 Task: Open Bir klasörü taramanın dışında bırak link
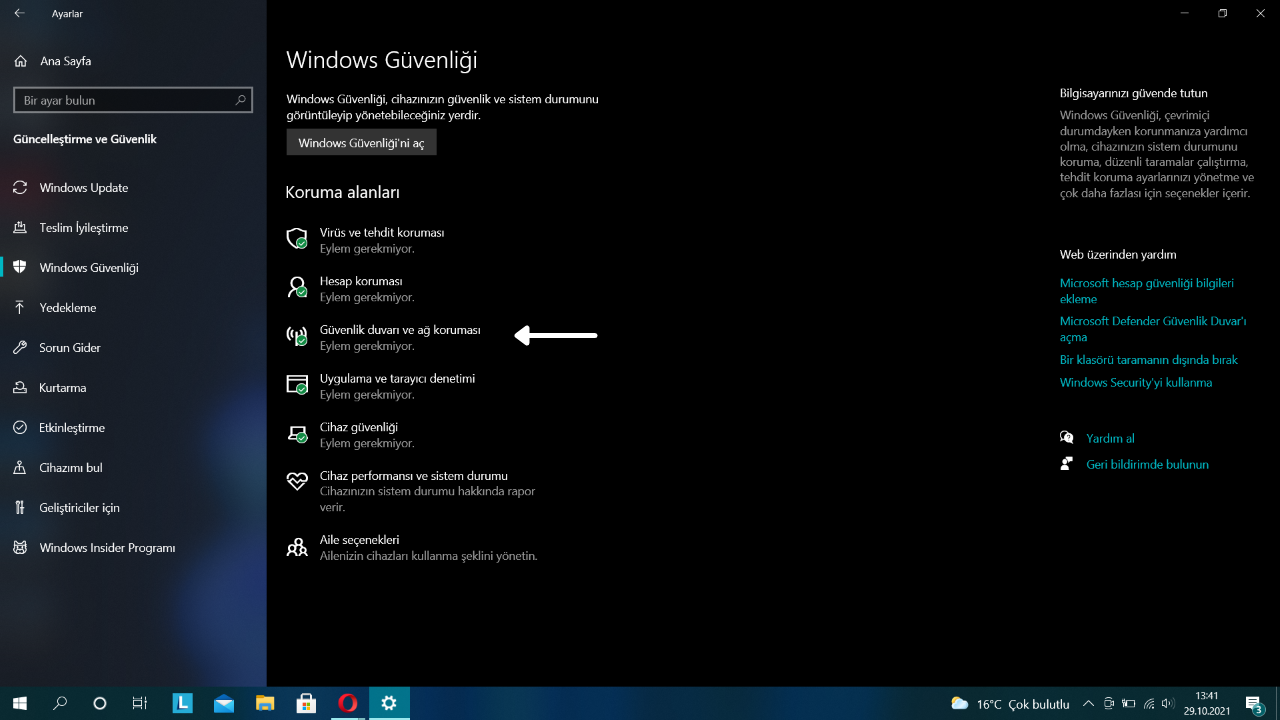click(1148, 360)
